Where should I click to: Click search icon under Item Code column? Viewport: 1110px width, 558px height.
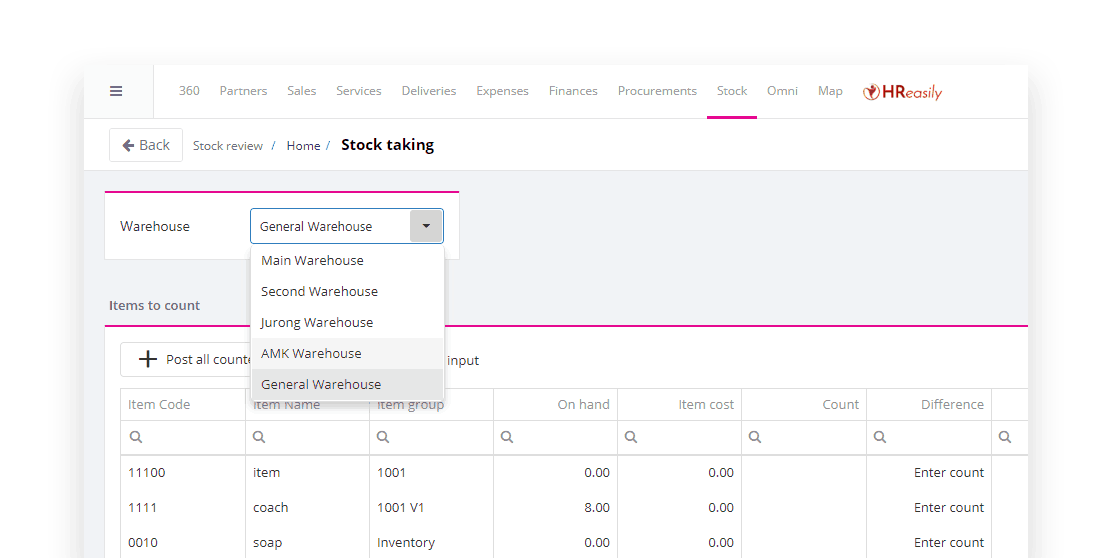[136, 438]
